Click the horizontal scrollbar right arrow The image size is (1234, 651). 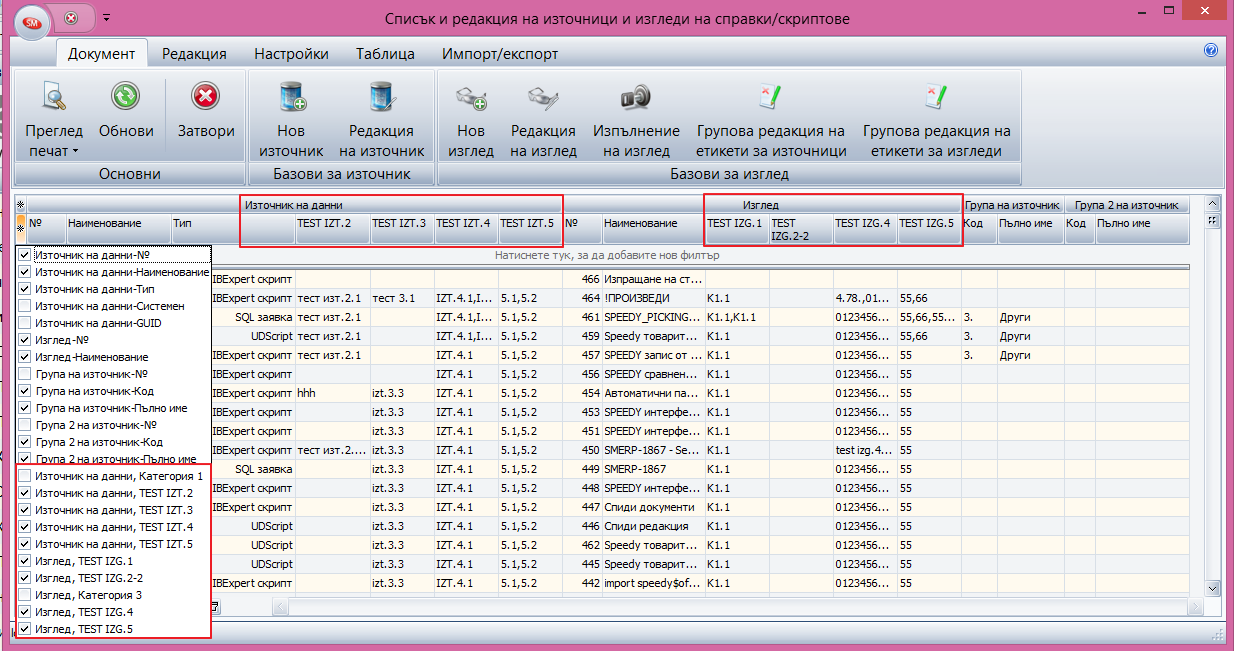coord(1194,606)
